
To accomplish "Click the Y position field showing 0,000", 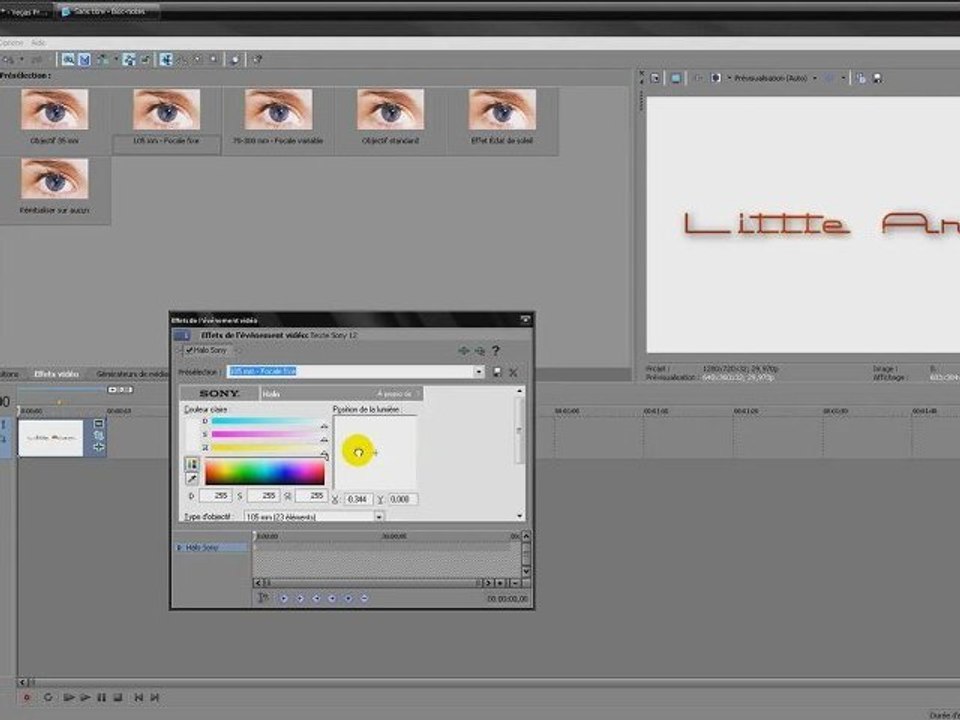I will coord(402,500).
